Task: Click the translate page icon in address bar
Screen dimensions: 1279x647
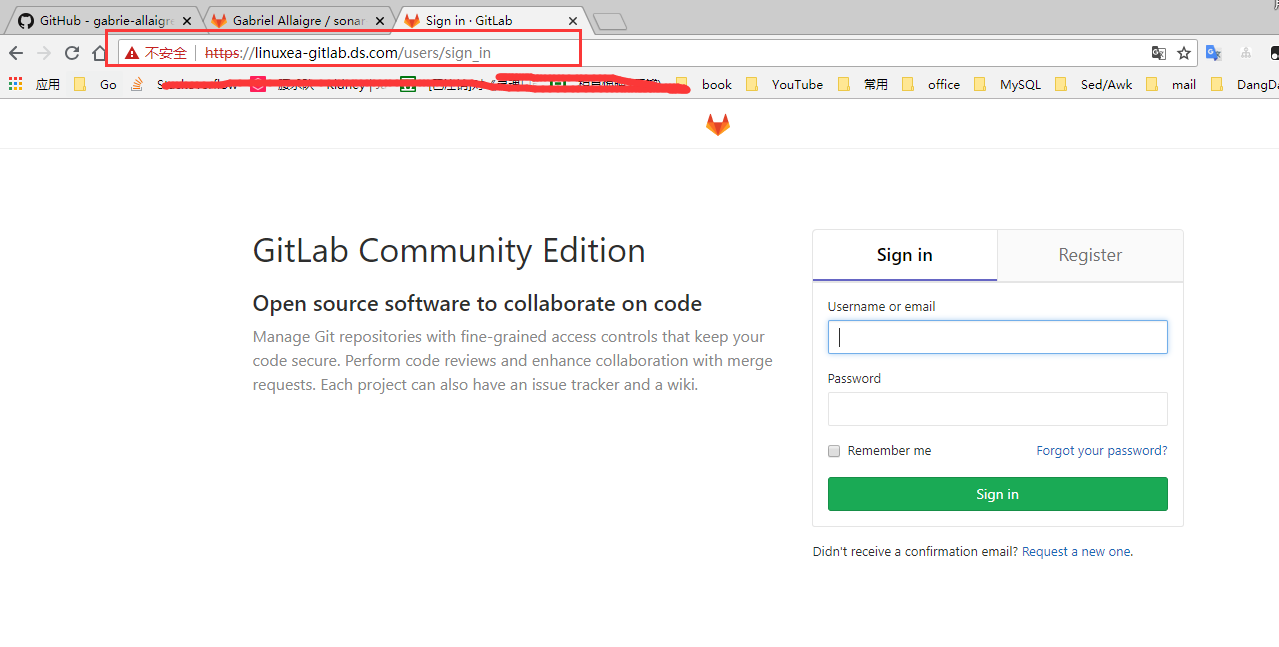Action: click(x=1158, y=53)
